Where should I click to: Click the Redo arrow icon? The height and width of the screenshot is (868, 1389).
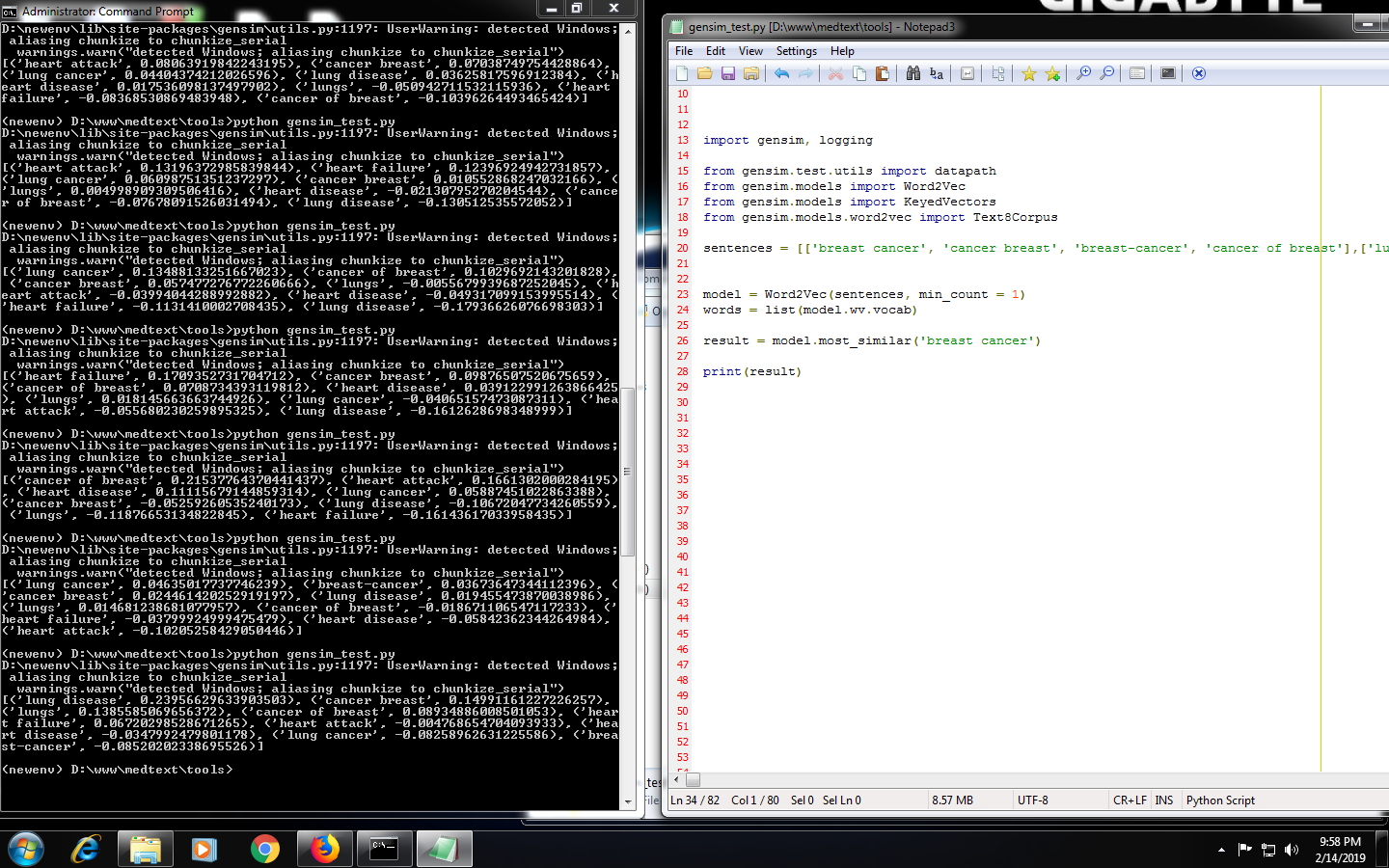tap(805, 73)
